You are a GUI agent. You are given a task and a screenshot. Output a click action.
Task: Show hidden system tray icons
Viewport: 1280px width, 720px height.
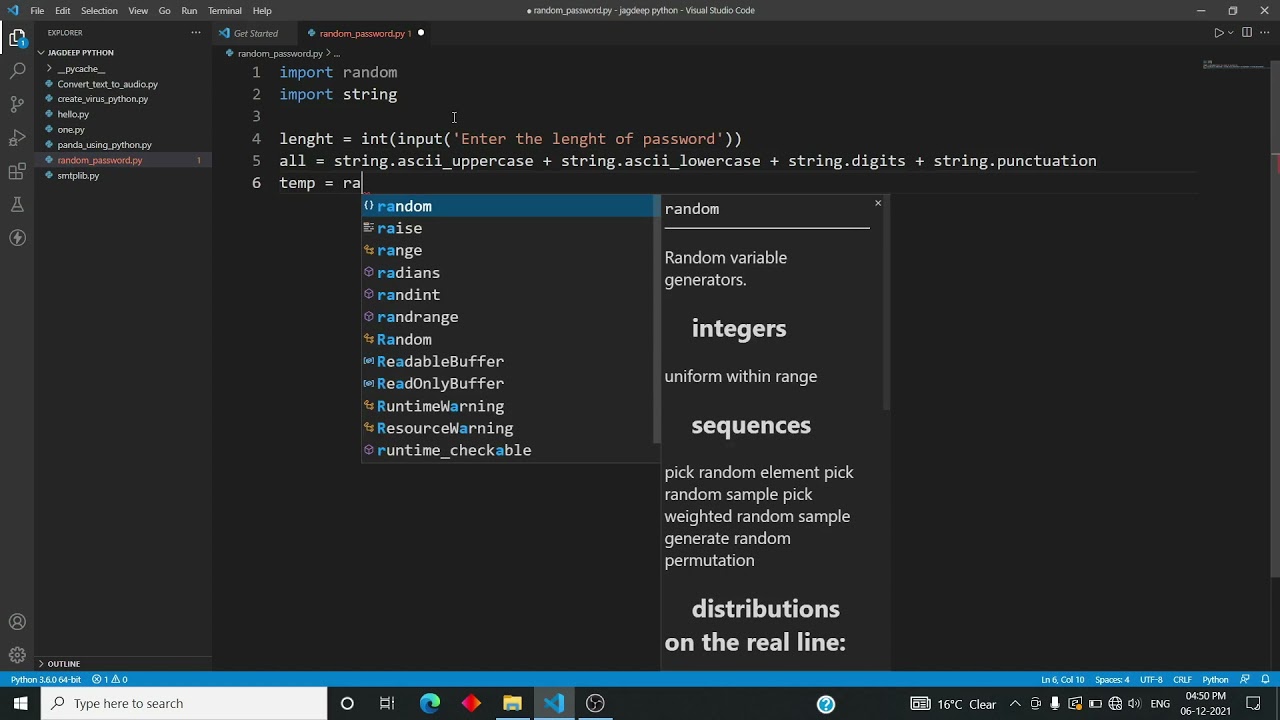1015,703
